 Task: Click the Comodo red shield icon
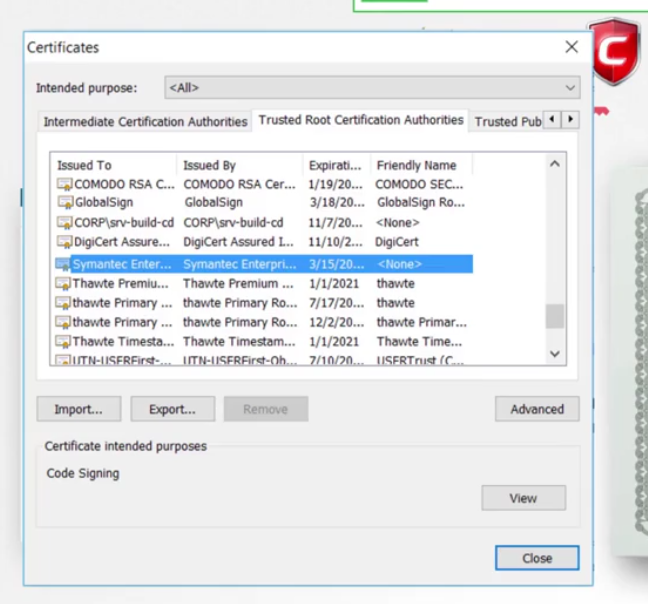point(615,52)
